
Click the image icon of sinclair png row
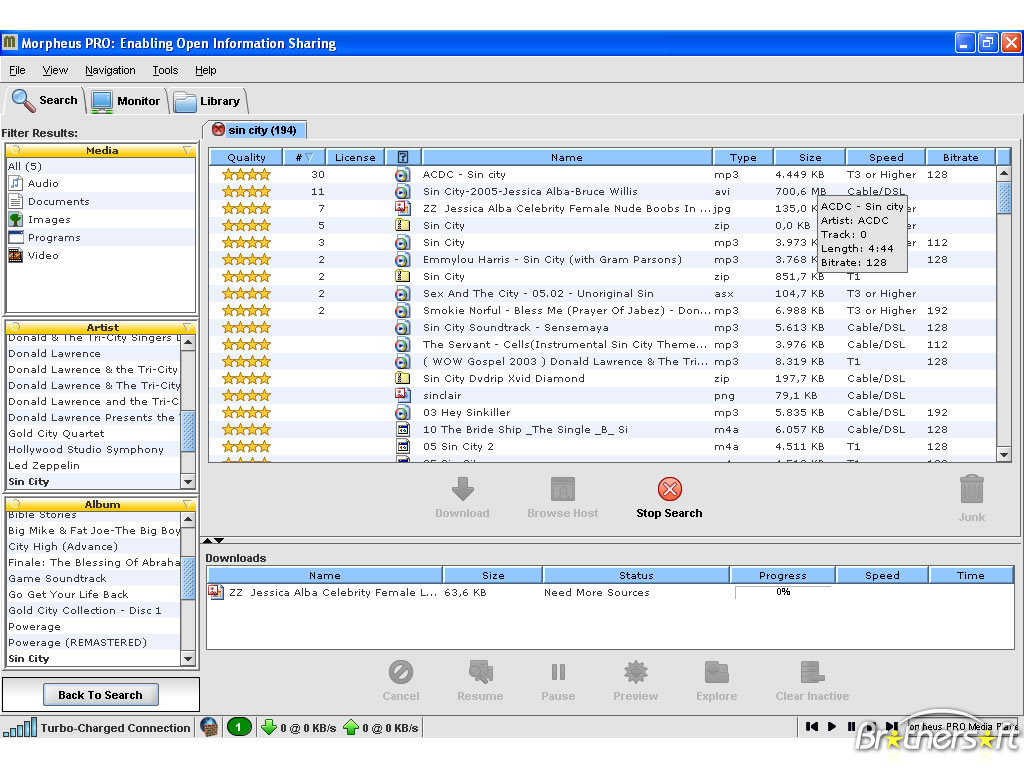point(403,395)
